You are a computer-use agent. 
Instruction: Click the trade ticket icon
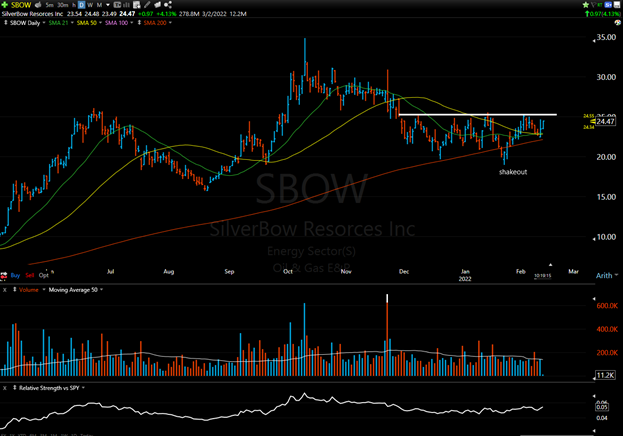click(157, 5)
